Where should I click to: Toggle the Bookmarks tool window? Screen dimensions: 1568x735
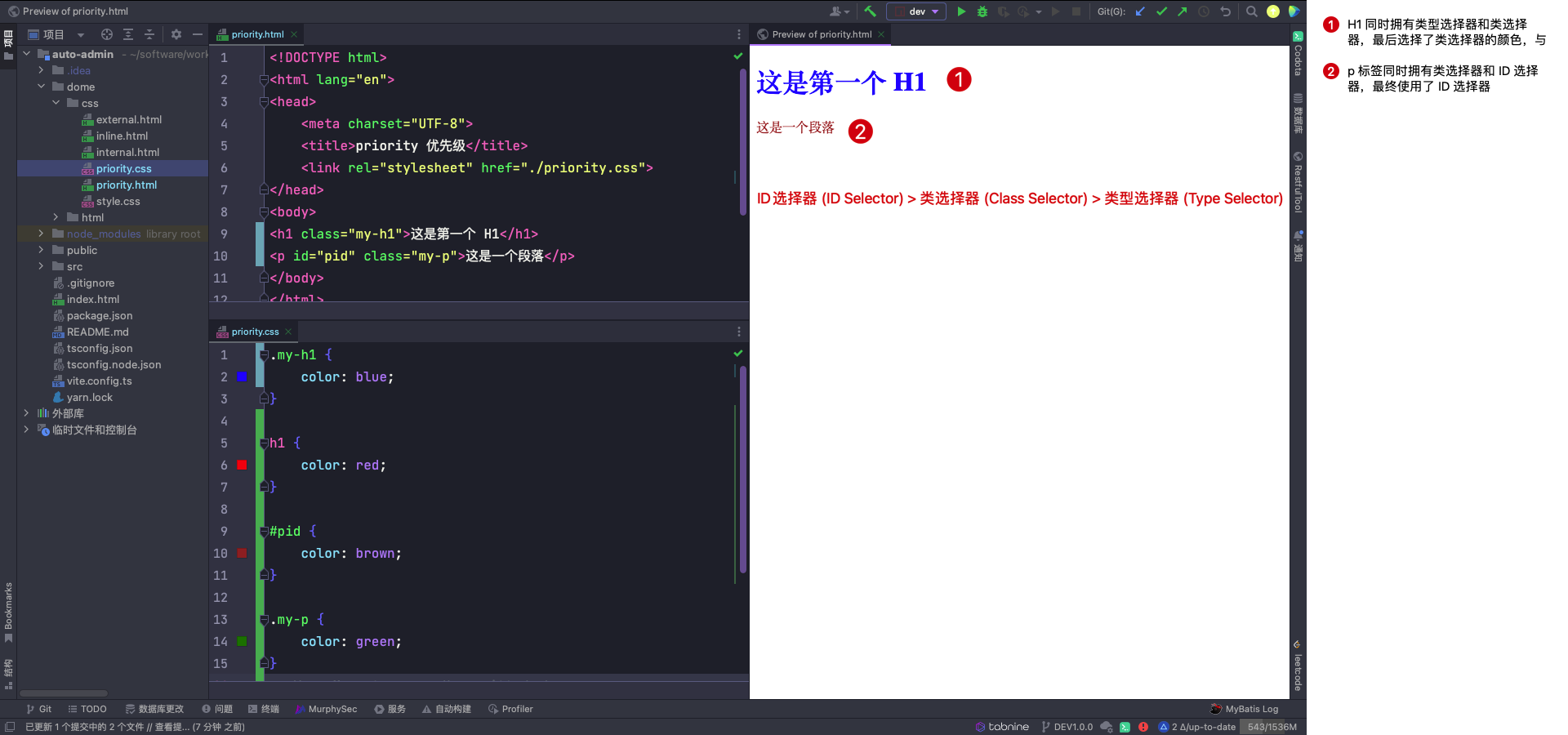tap(8, 611)
